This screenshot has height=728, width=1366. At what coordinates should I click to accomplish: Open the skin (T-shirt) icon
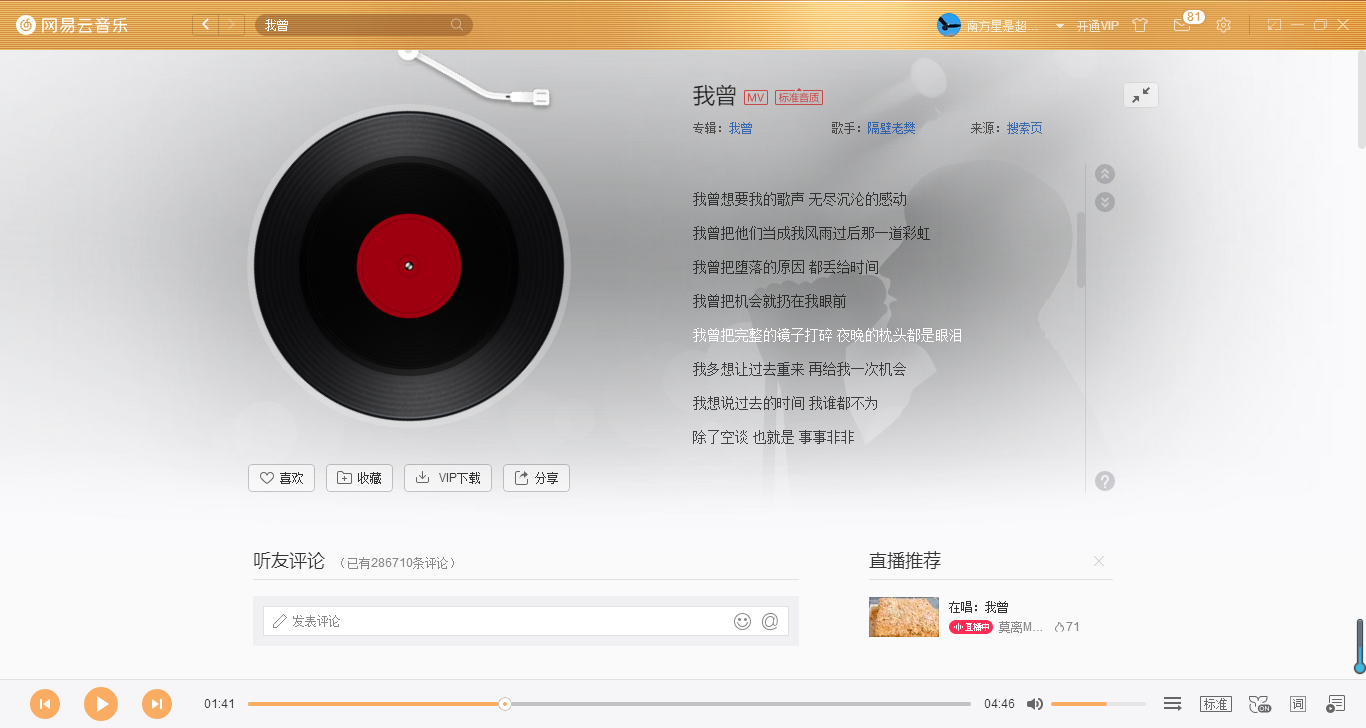click(1142, 25)
